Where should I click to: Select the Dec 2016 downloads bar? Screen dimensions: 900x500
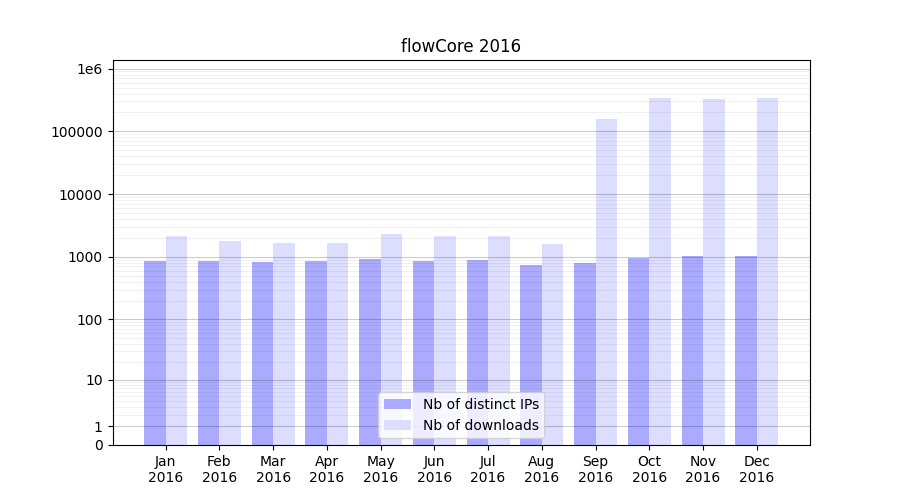pyautogui.click(x=767, y=270)
